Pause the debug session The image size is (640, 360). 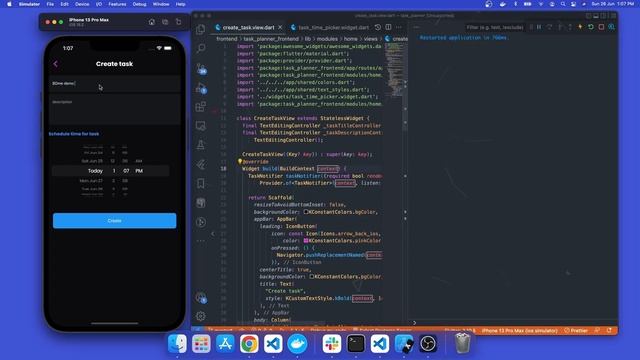[539, 27]
